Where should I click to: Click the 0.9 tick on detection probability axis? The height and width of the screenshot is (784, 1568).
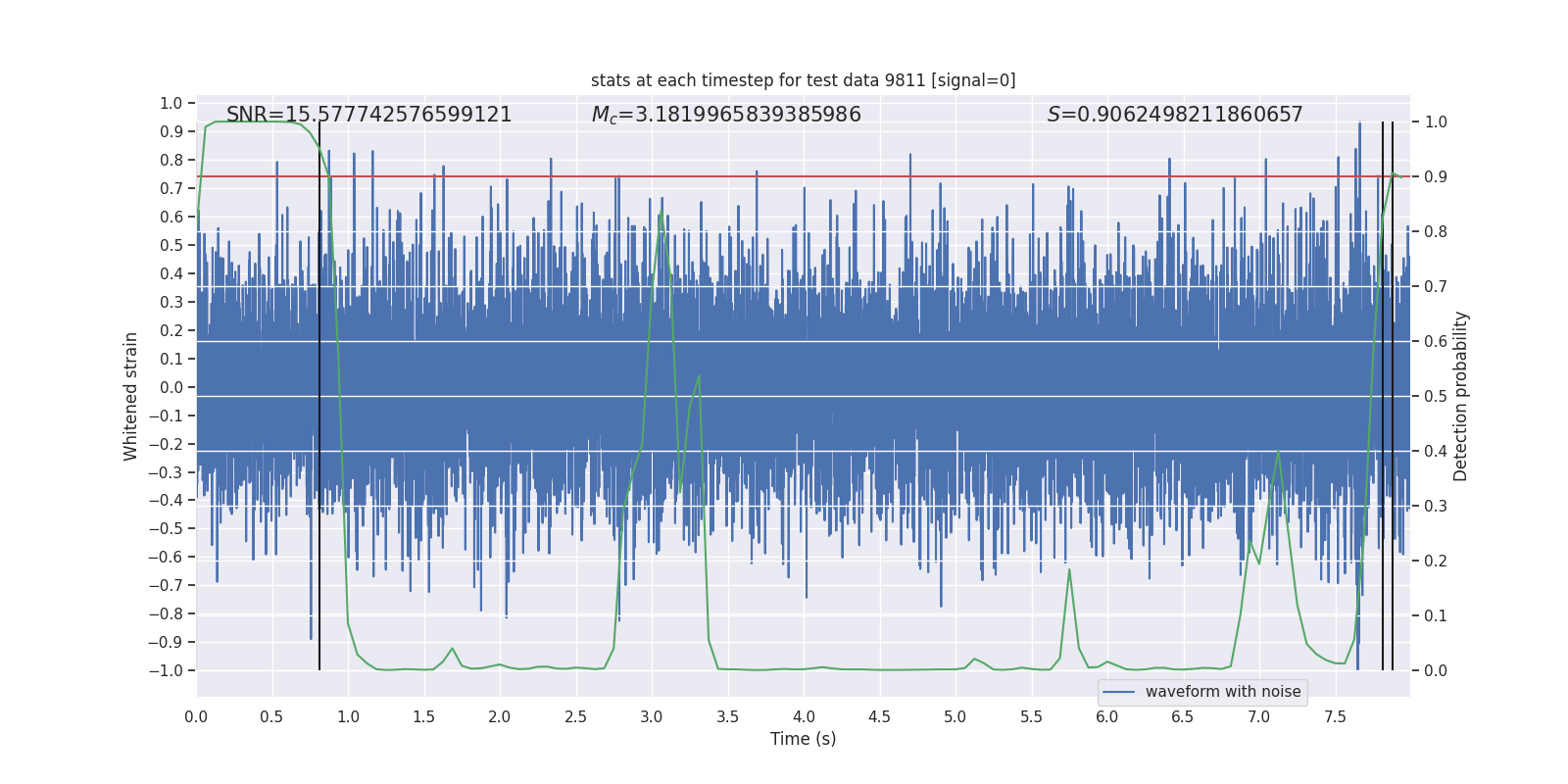[x=1436, y=176]
